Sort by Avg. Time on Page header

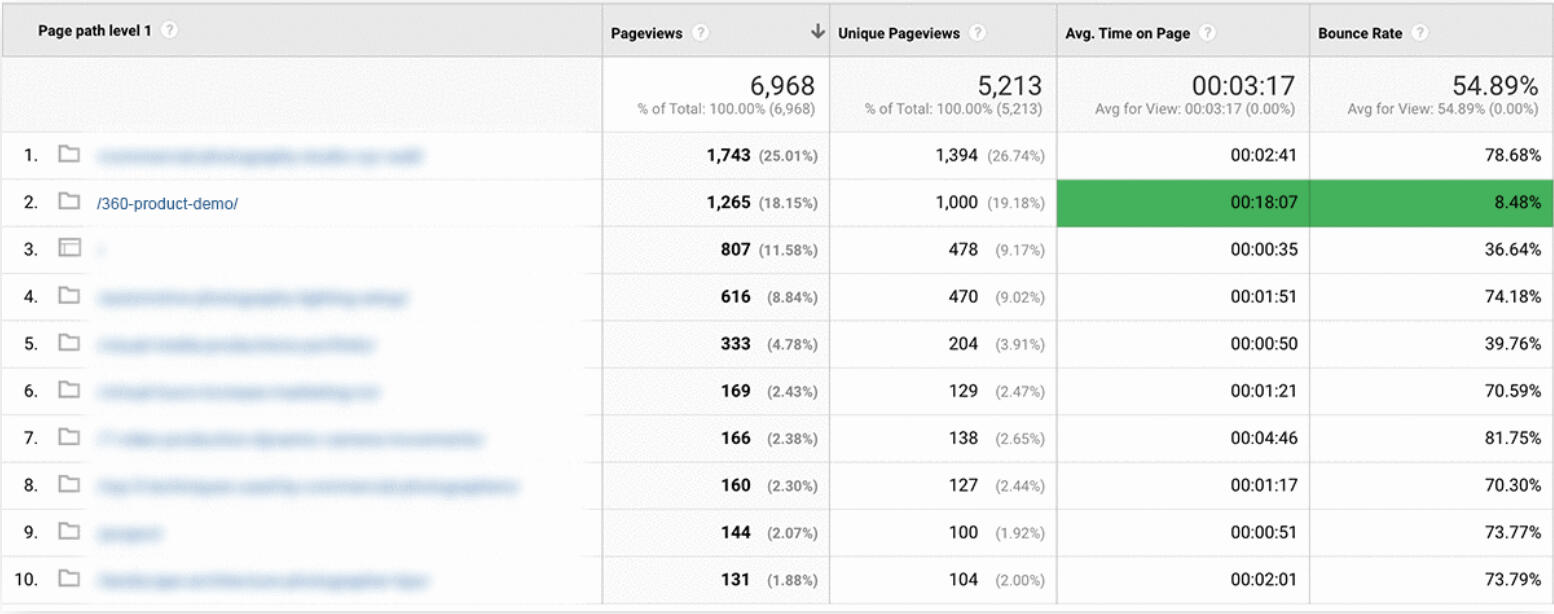coord(1127,33)
